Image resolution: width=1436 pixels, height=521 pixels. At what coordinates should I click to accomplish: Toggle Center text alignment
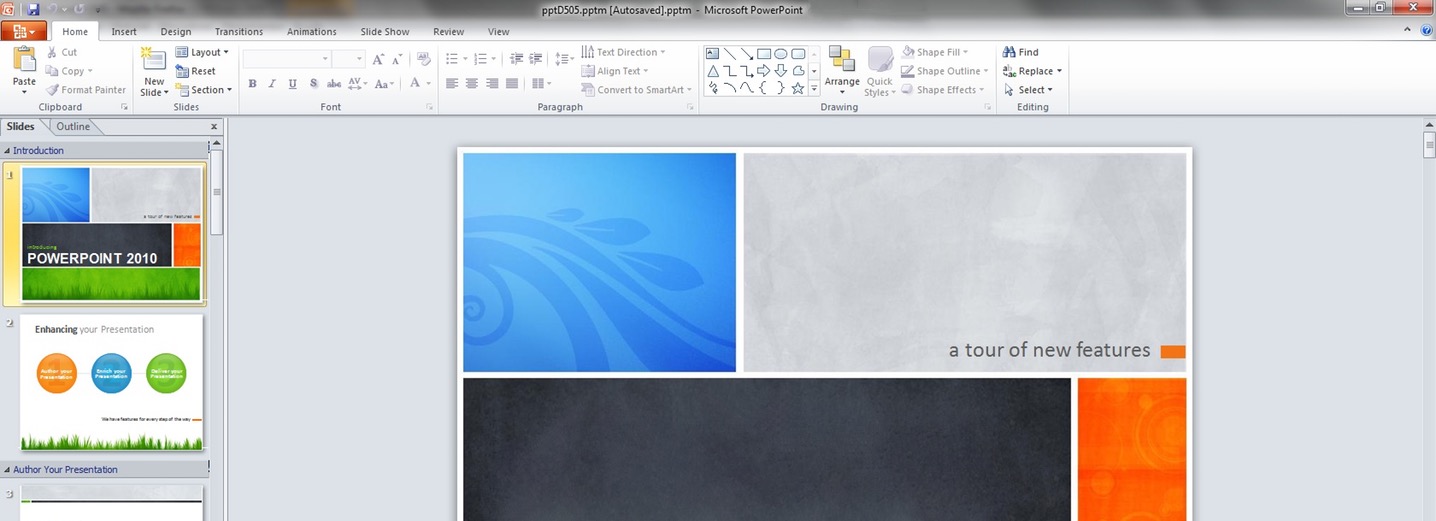pos(472,84)
